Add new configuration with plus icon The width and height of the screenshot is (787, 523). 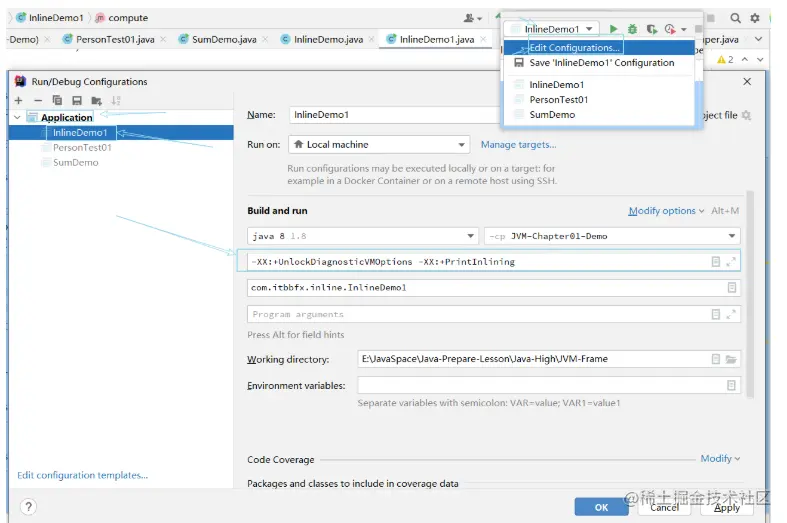[19, 100]
